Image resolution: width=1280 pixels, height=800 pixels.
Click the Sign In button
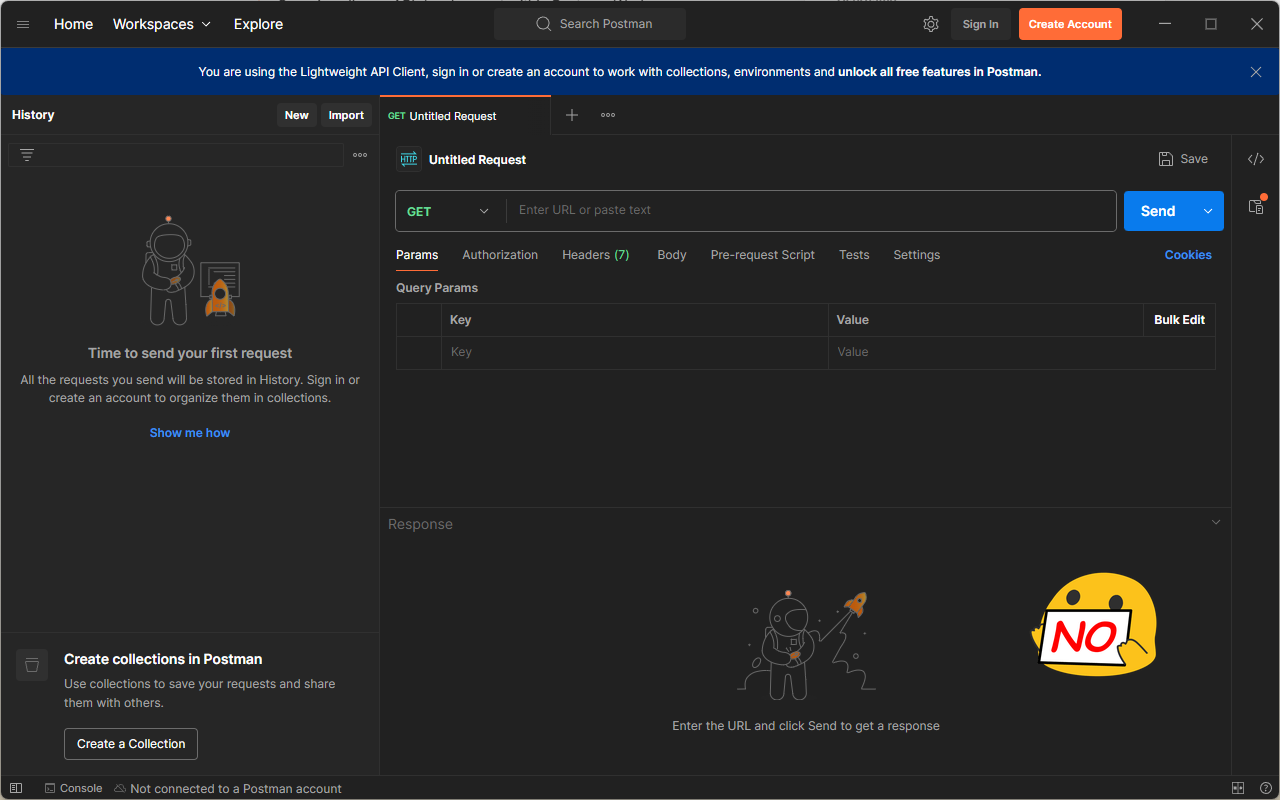pyautogui.click(x=981, y=24)
